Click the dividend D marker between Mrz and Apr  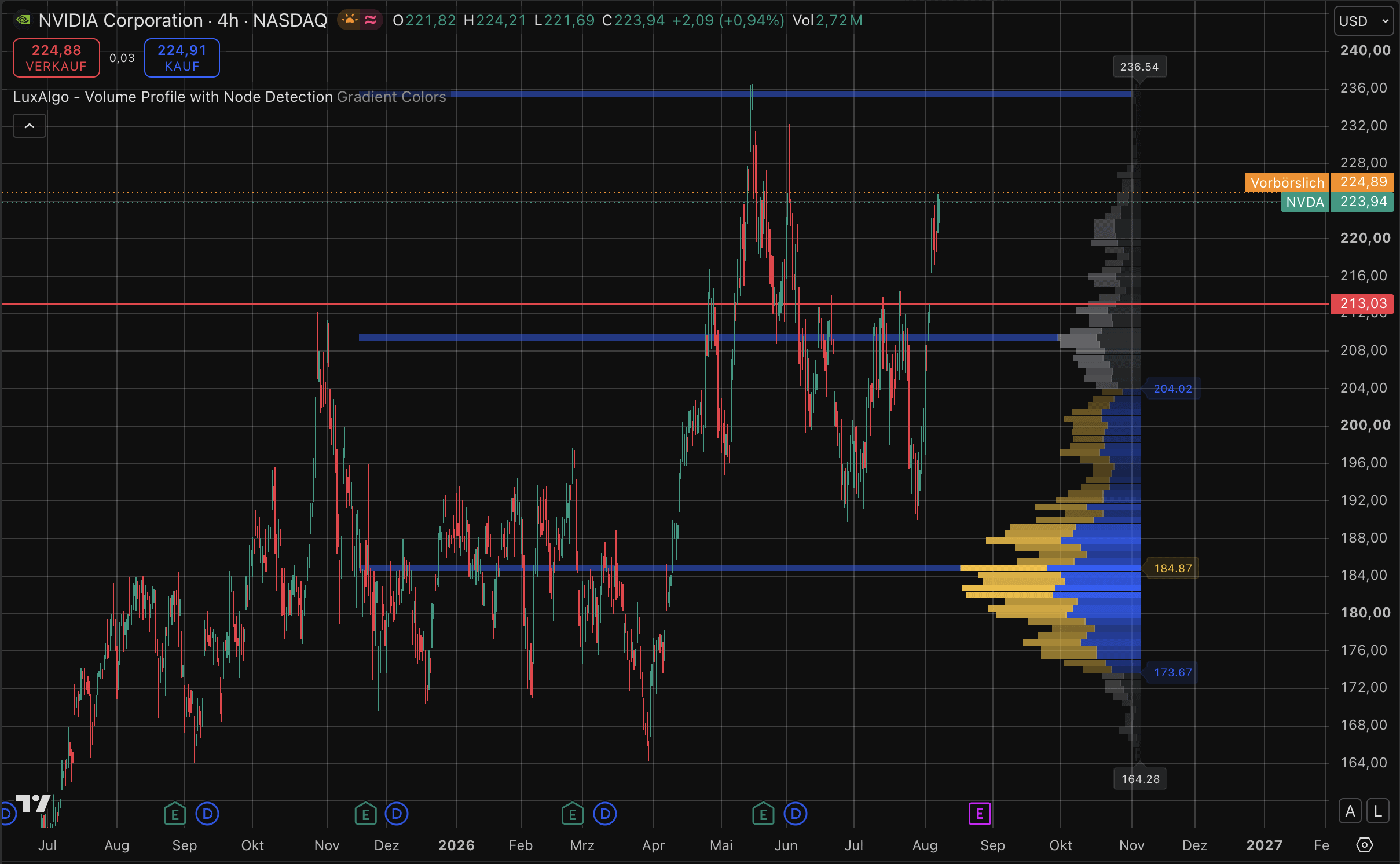(605, 814)
